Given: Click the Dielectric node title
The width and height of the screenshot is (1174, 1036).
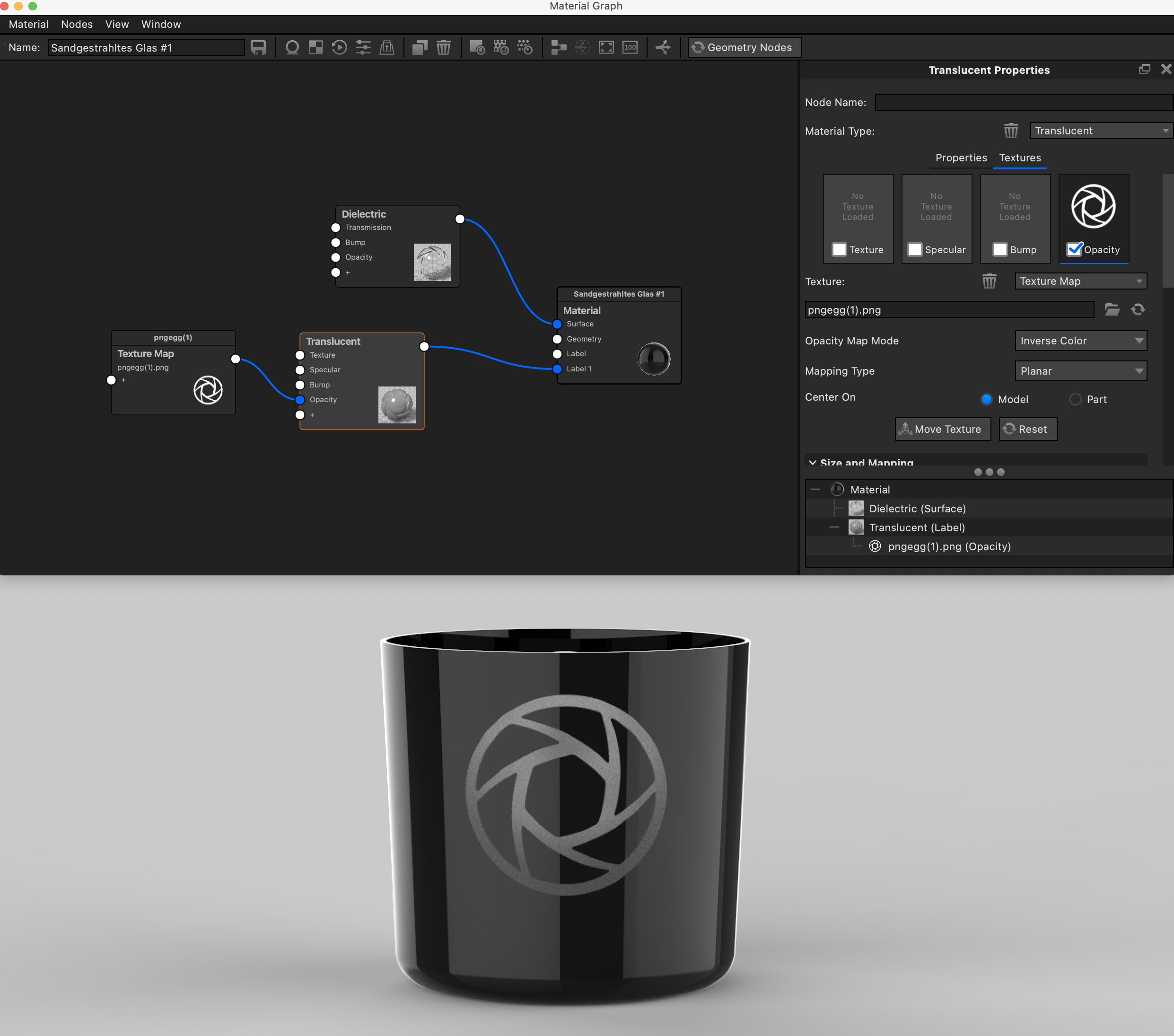Looking at the screenshot, I should click(364, 214).
